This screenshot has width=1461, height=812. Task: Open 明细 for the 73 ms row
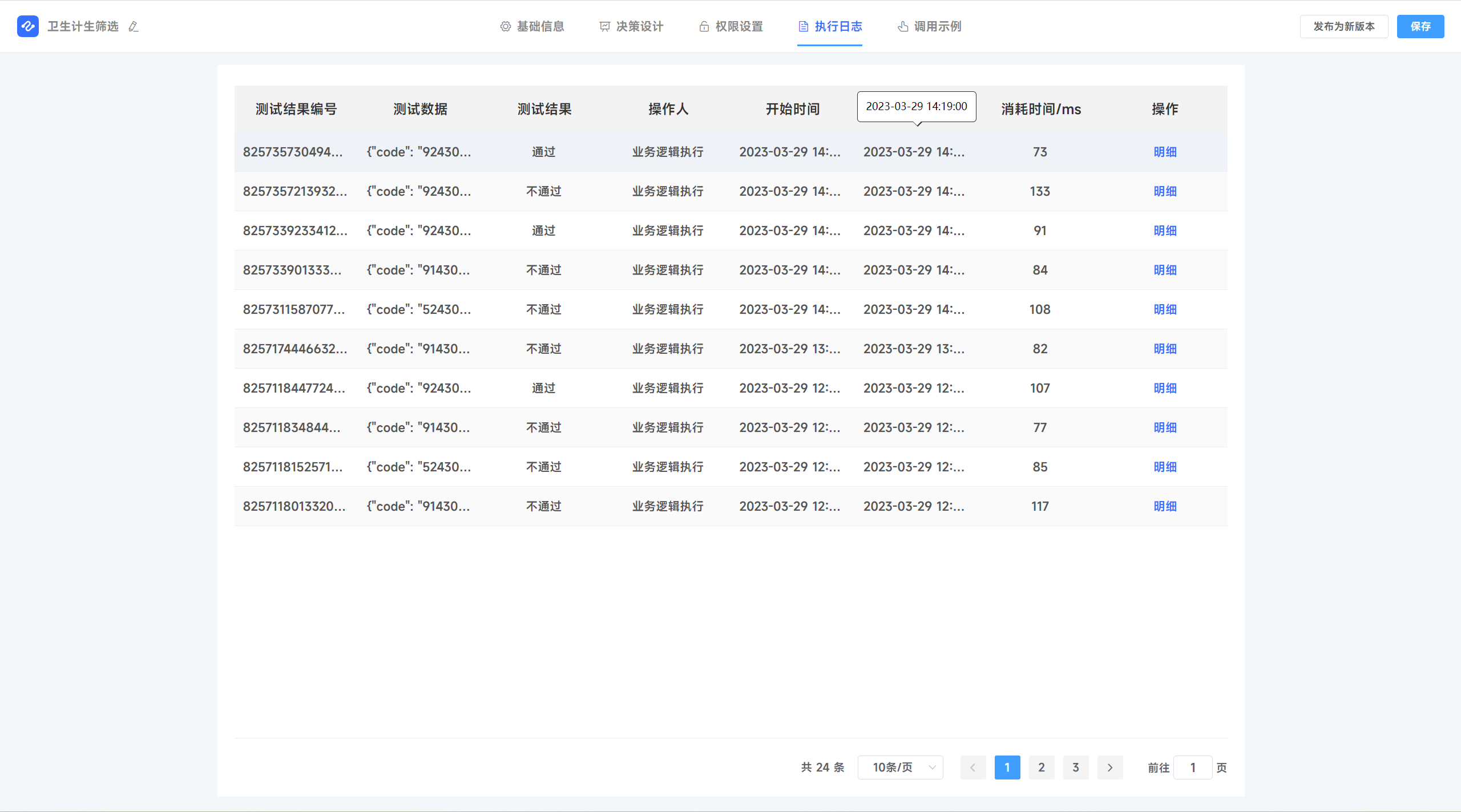pyautogui.click(x=1165, y=152)
